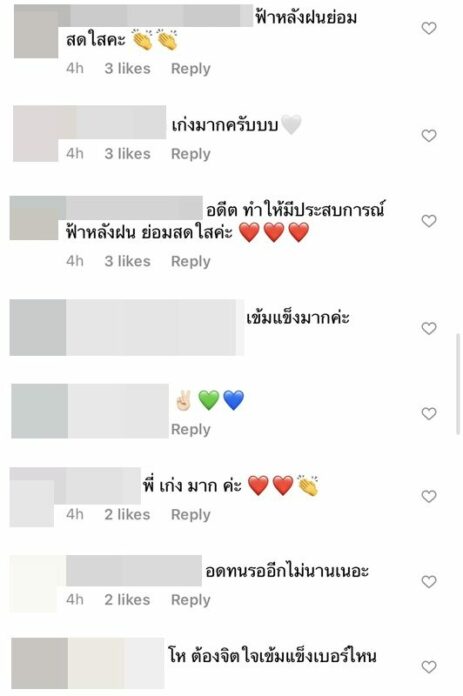This screenshot has height=696, width=463.
Task: View 2 likes on 'พี่ เก่ง มาก ค่ะ' comment
Action: (127, 515)
